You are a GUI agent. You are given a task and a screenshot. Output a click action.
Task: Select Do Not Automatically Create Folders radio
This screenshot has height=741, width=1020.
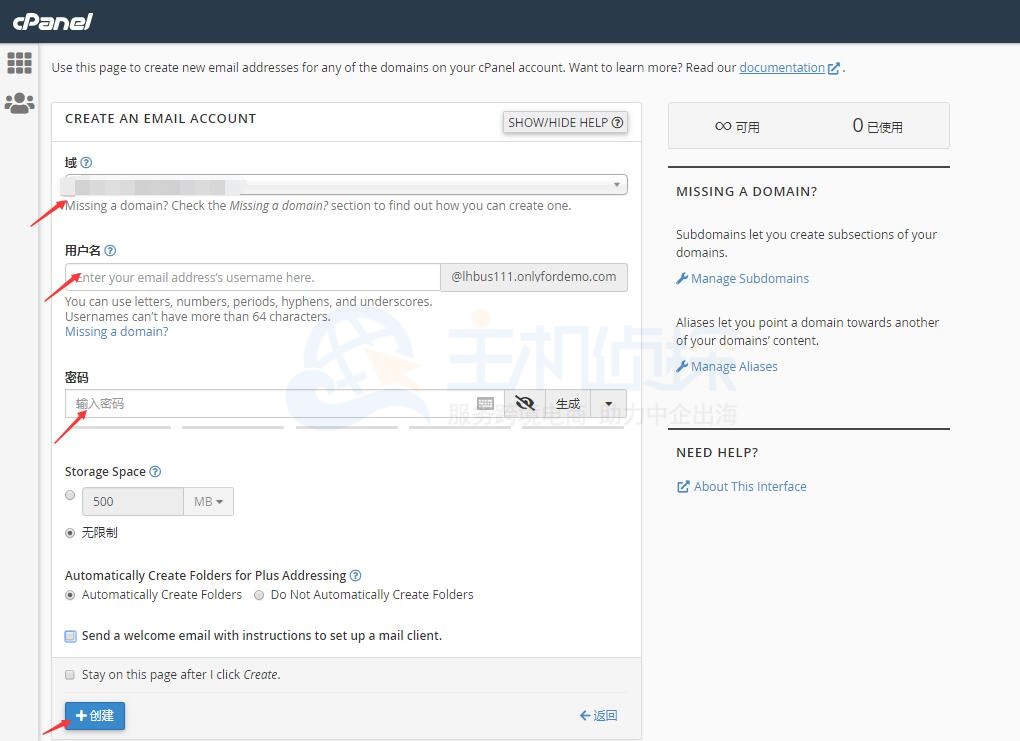point(259,595)
